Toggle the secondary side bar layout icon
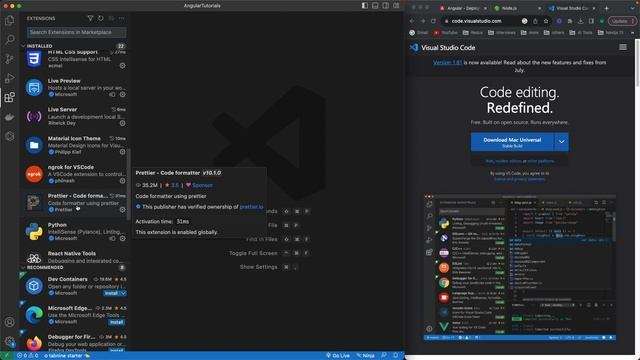 click(386, 6)
